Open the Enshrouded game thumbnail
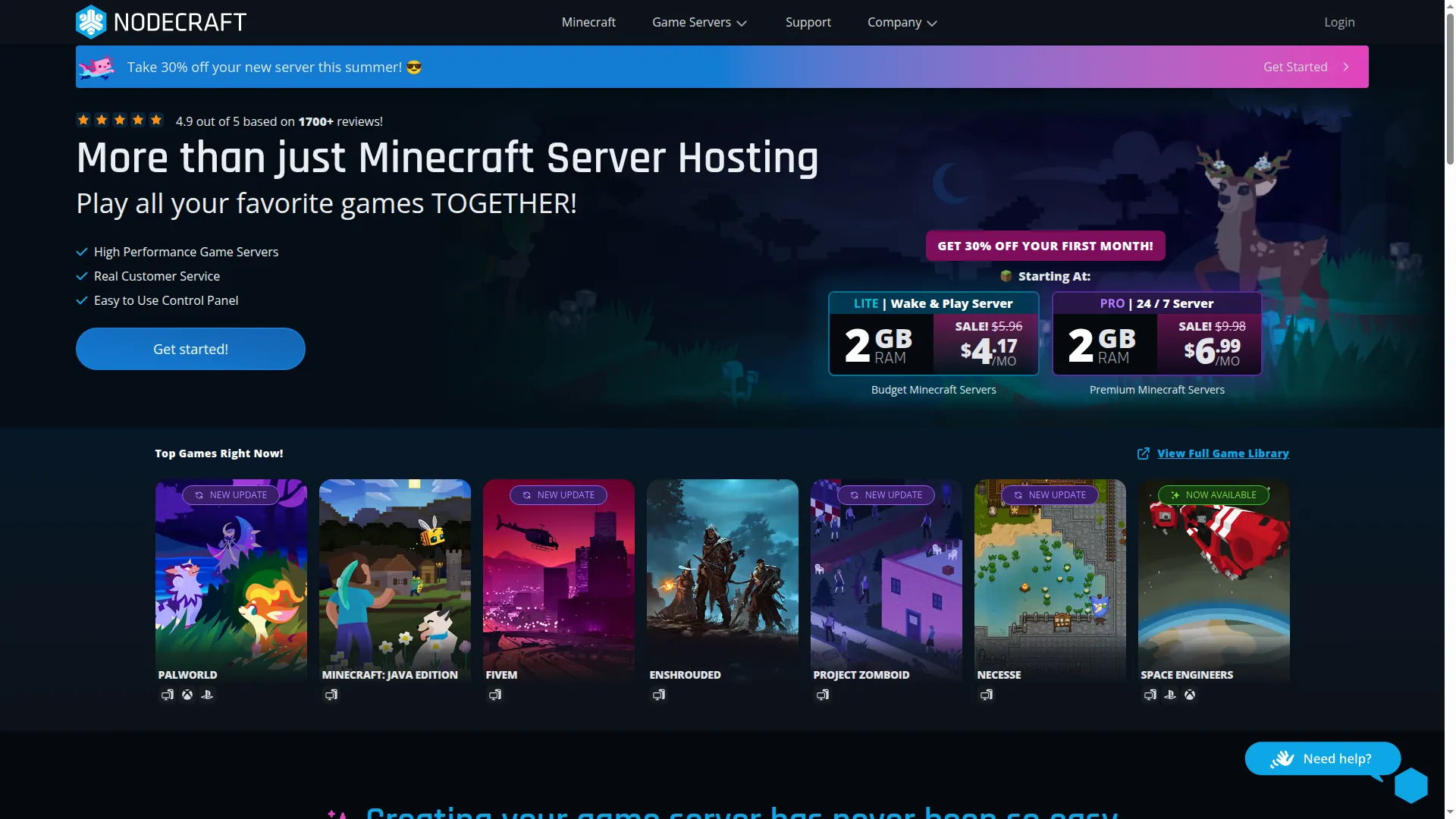The height and width of the screenshot is (819, 1456). [723, 580]
